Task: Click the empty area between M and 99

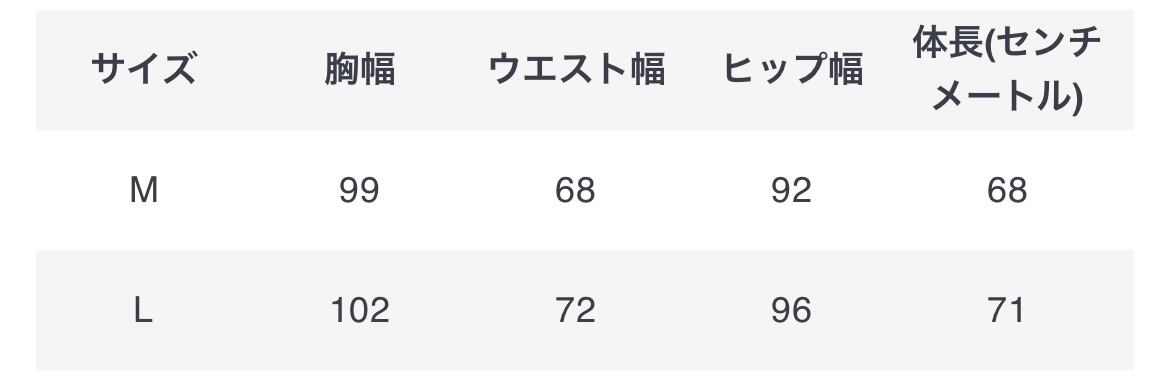Action: coord(248,191)
